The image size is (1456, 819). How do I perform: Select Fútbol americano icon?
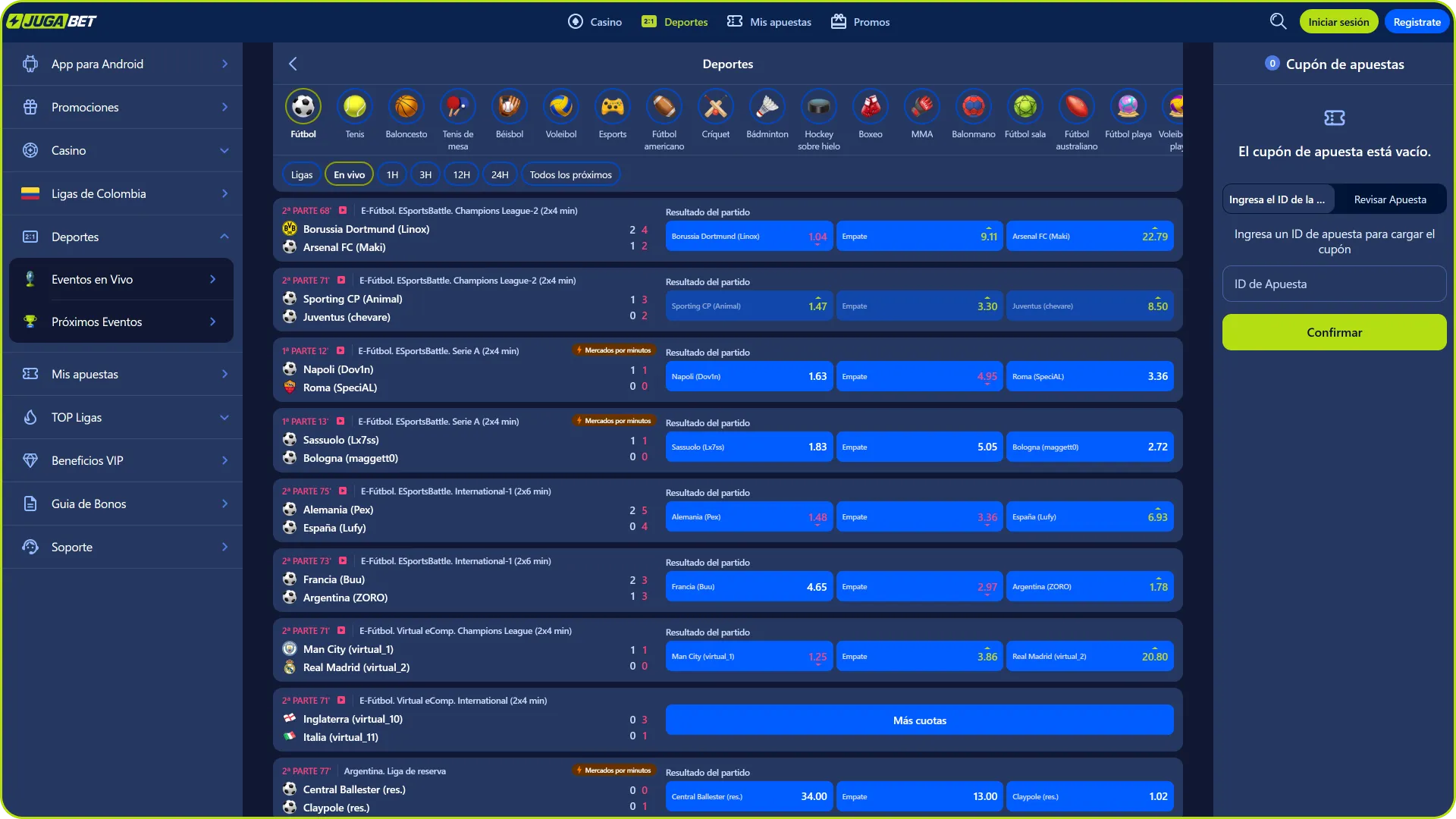coord(664,107)
